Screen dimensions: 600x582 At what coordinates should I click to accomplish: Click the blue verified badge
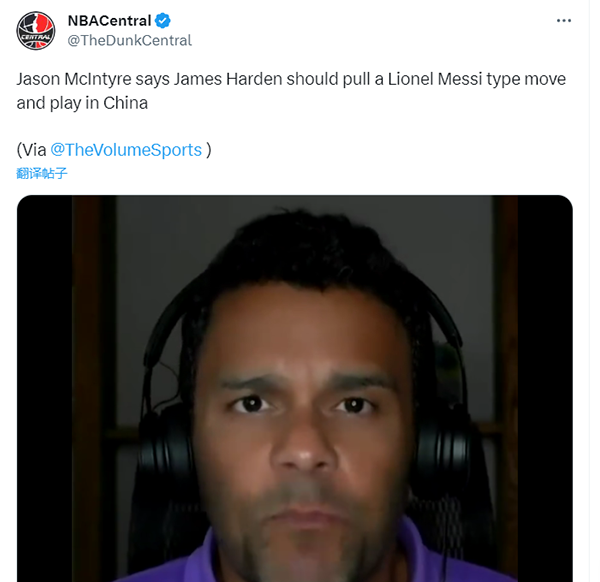[x=163, y=21]
